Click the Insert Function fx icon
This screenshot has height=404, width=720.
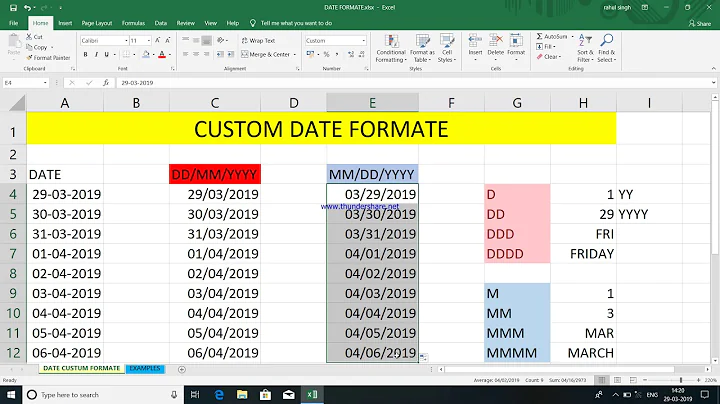[106, 83]
